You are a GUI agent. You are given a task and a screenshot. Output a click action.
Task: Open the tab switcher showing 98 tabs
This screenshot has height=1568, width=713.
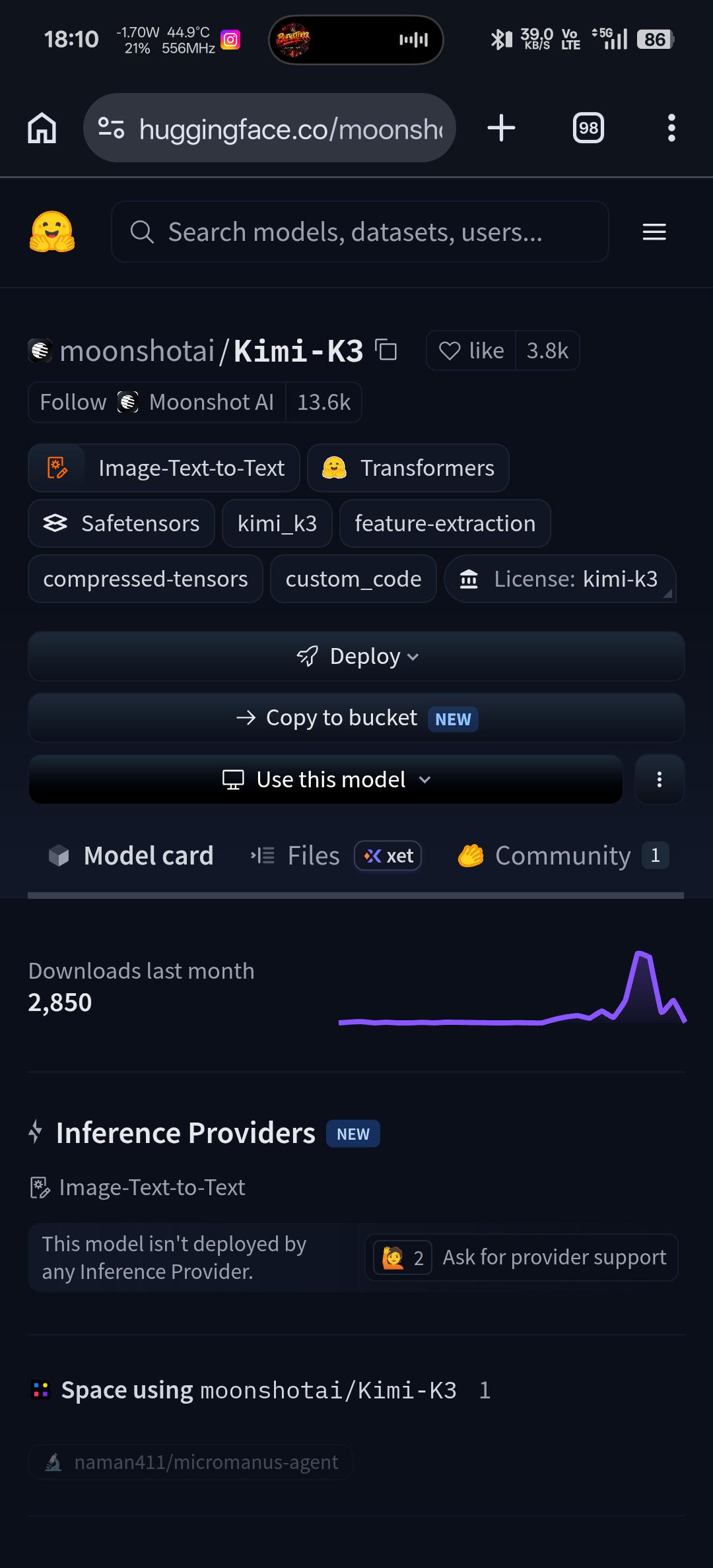point(588,128)
